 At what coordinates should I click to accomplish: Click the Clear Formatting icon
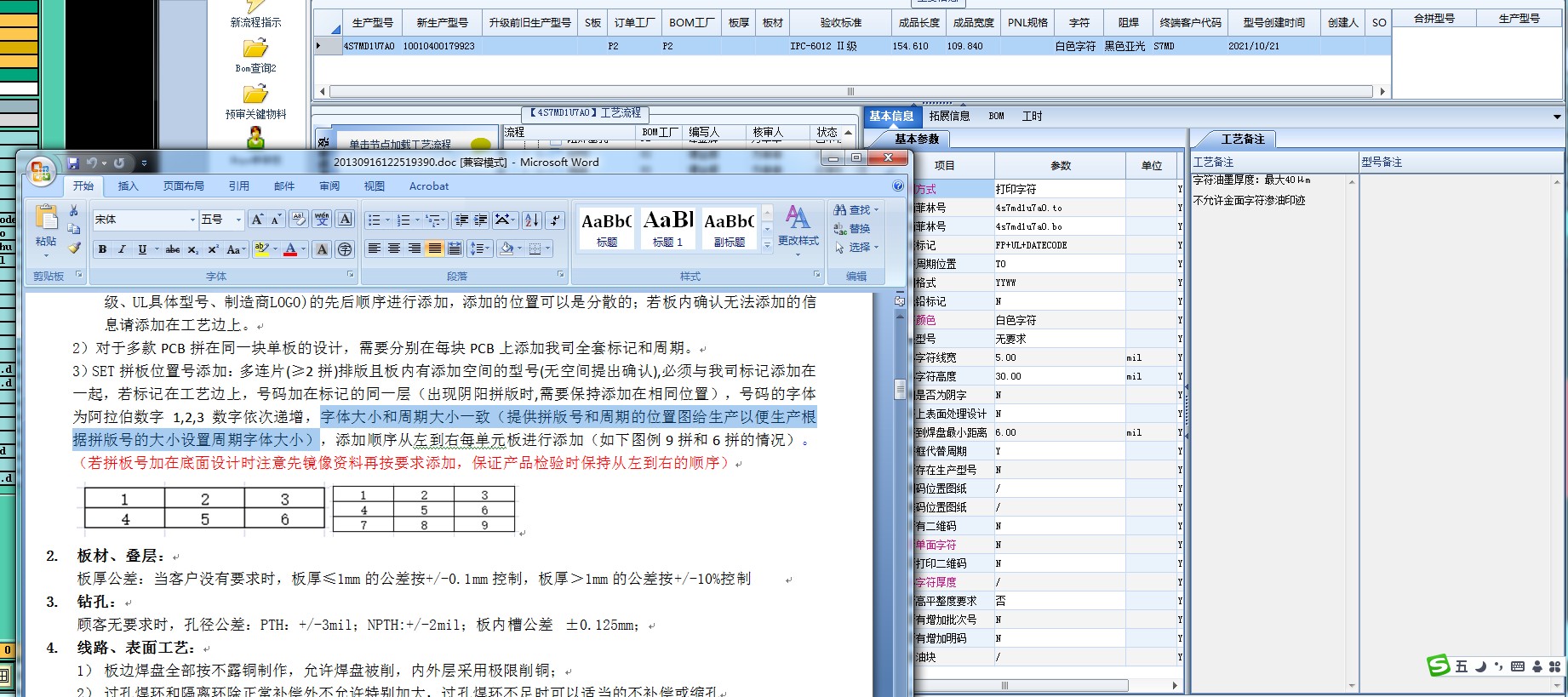(299, 220)
